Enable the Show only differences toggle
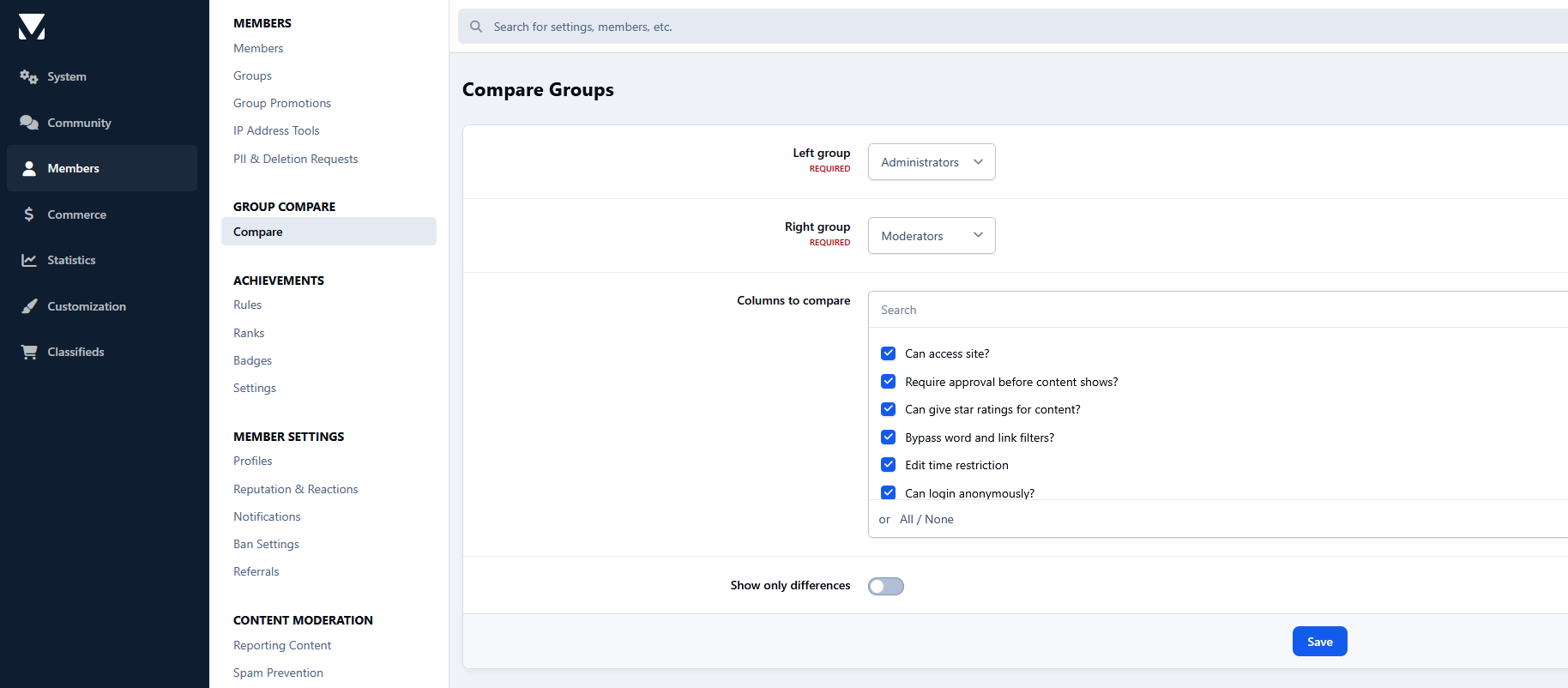 (885, 586)
